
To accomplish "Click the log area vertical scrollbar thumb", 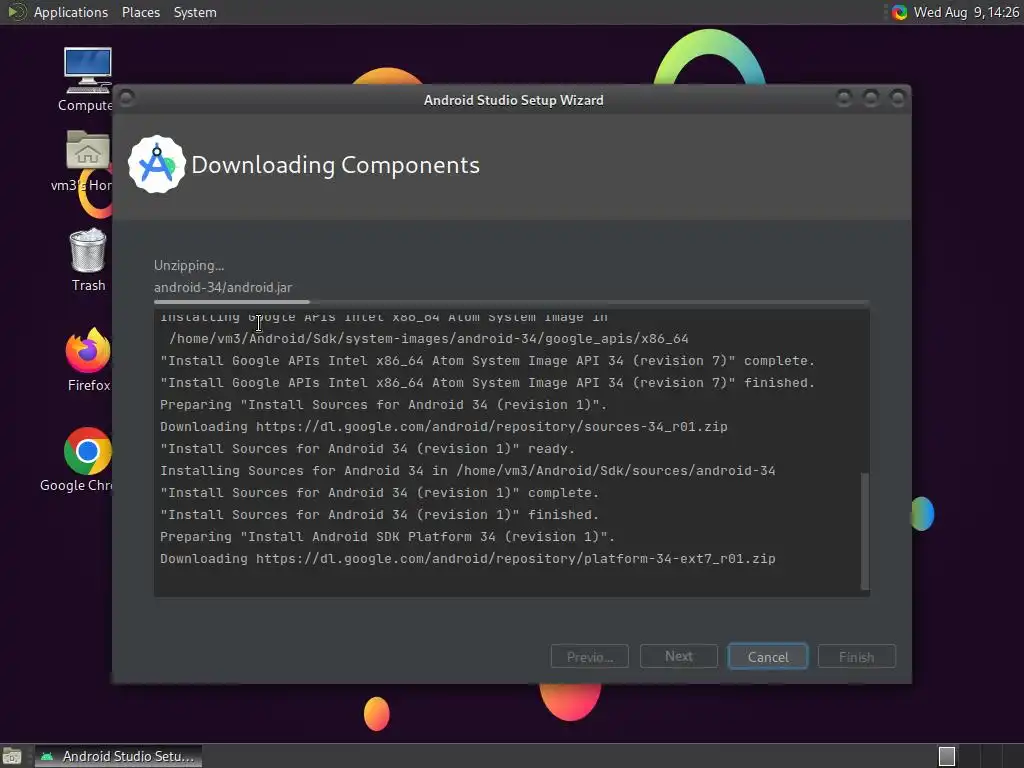I will (865, 531).
